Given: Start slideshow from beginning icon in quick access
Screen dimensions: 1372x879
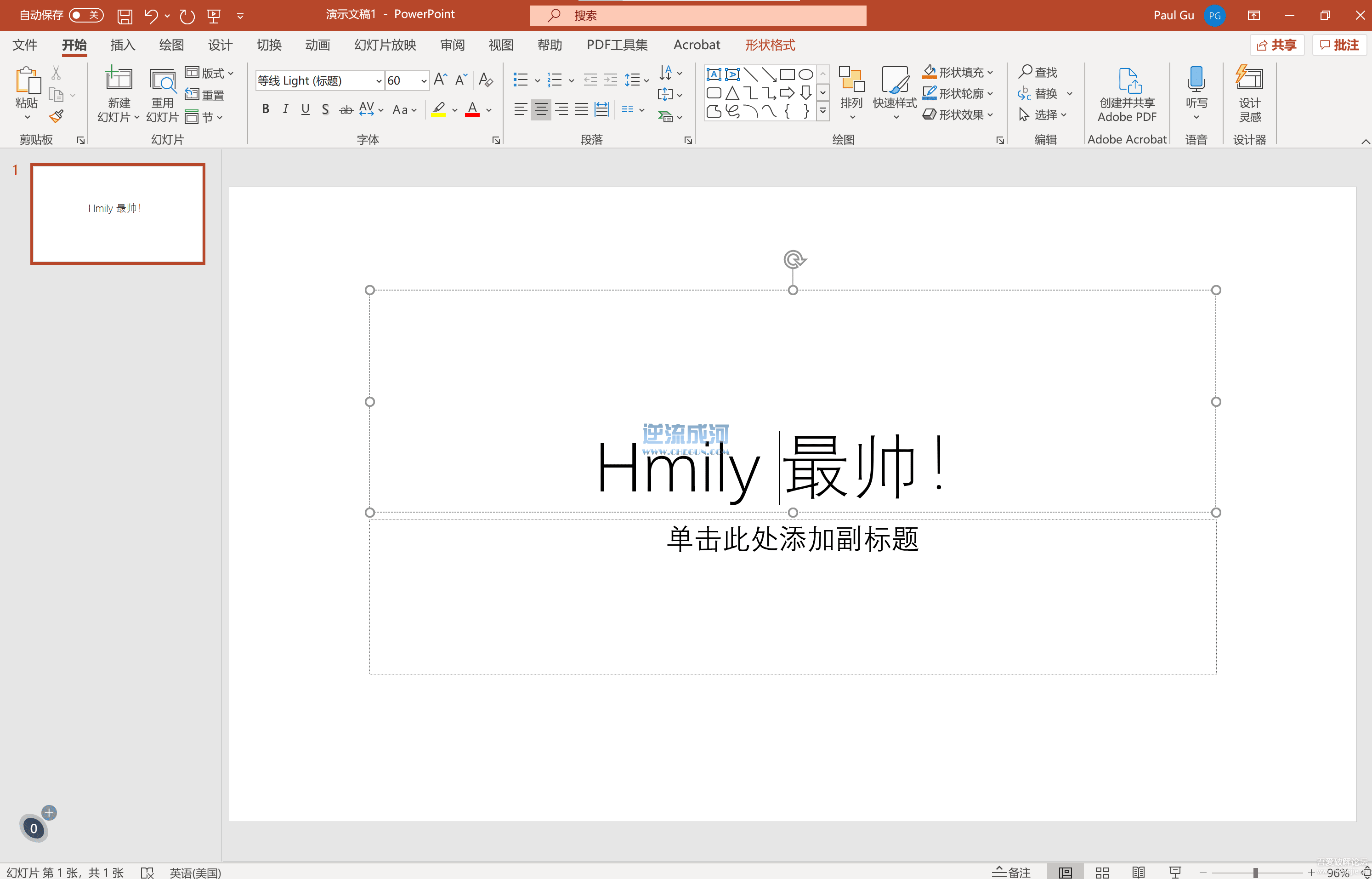Looking at the screenshot, I should coord(214,16).
